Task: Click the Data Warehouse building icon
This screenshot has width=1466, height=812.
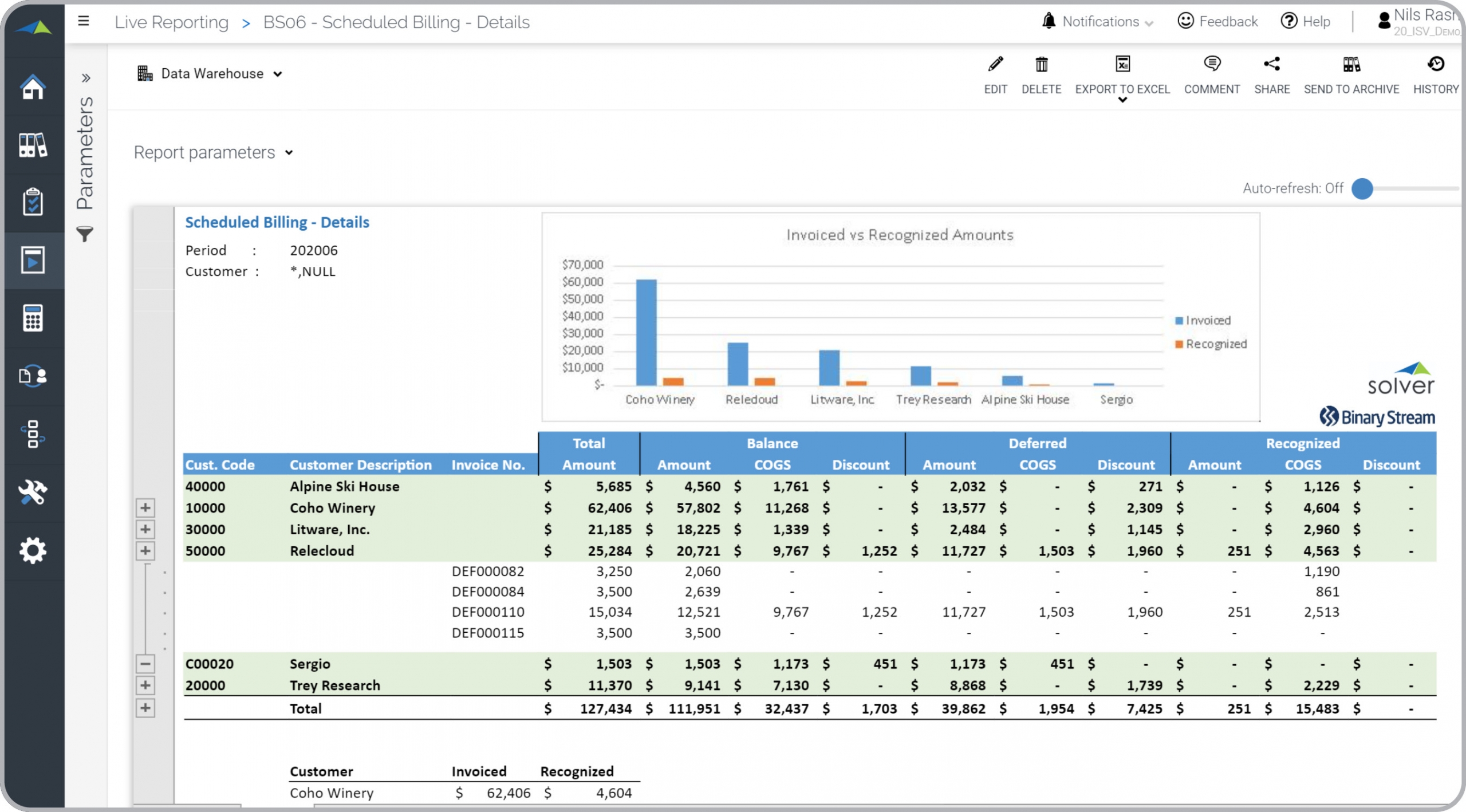Action: click(x=144, y=73)
